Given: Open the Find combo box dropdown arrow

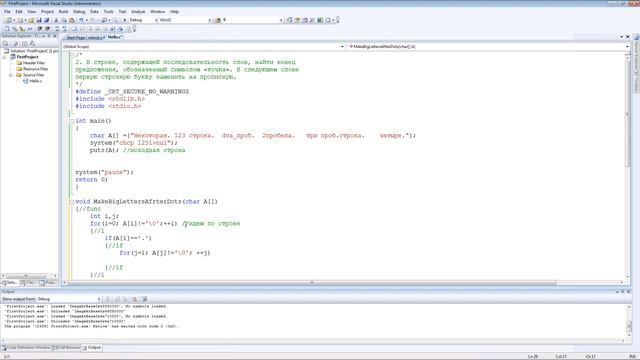Looking at the screenshot, I should pos(281,20).
